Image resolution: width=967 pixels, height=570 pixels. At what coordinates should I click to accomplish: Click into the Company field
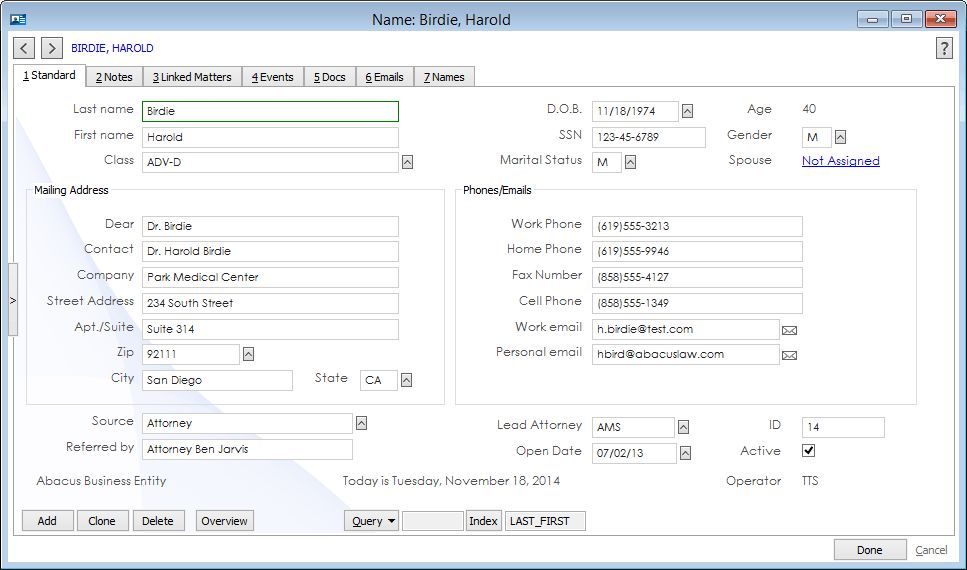[x=270, y=277]
